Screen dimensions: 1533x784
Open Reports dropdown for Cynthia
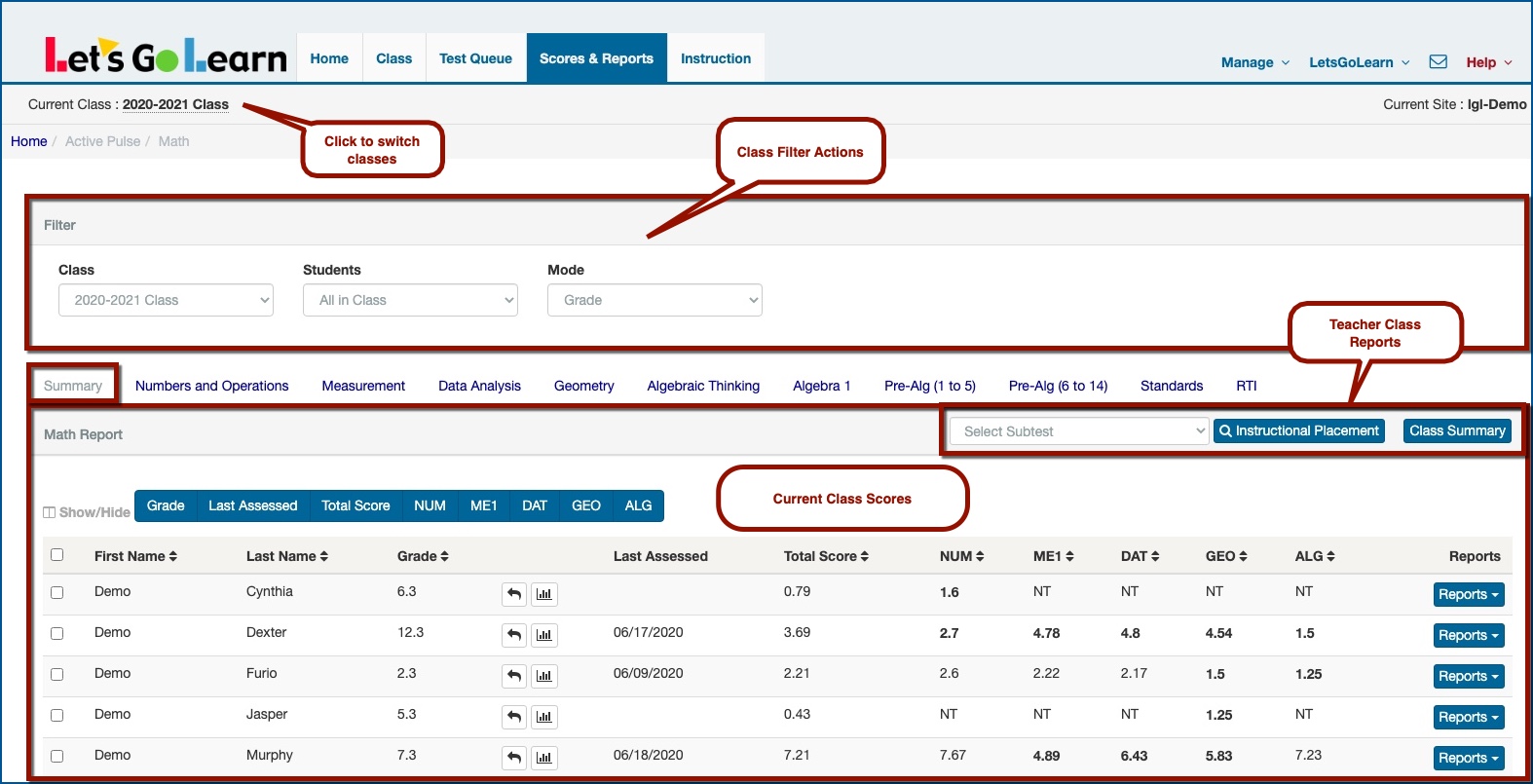tap(1469, 594)
